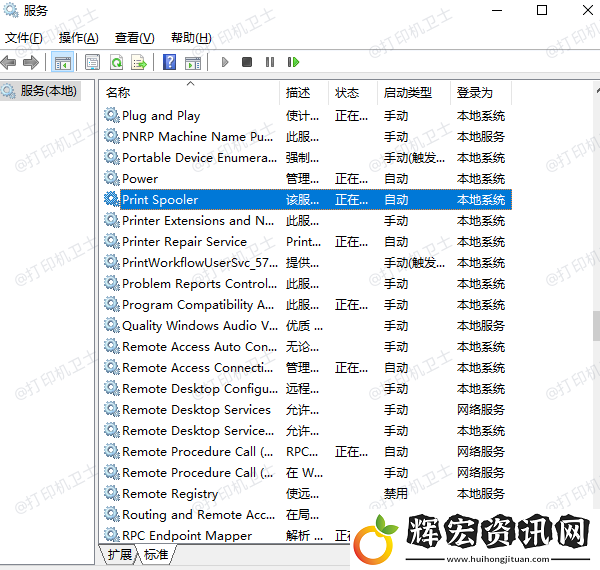
Task: Switch to the 标准 tab
Action: pos(156,554)
